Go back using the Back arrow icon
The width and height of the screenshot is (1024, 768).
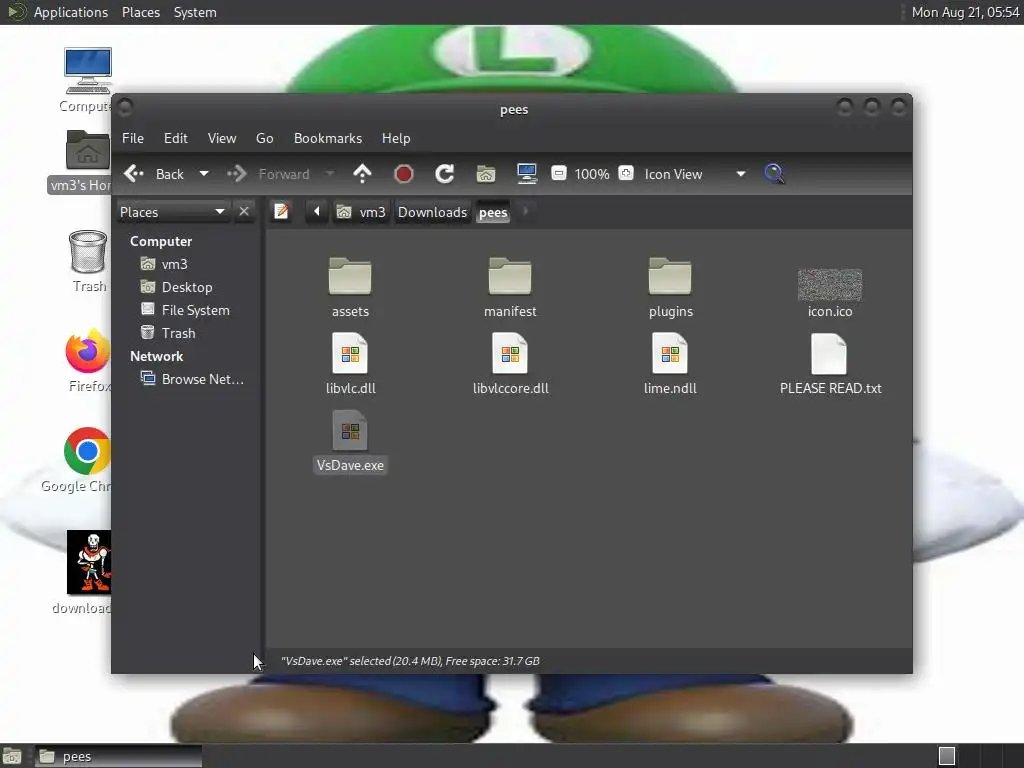pyautogui.click(x=134, y=174)
